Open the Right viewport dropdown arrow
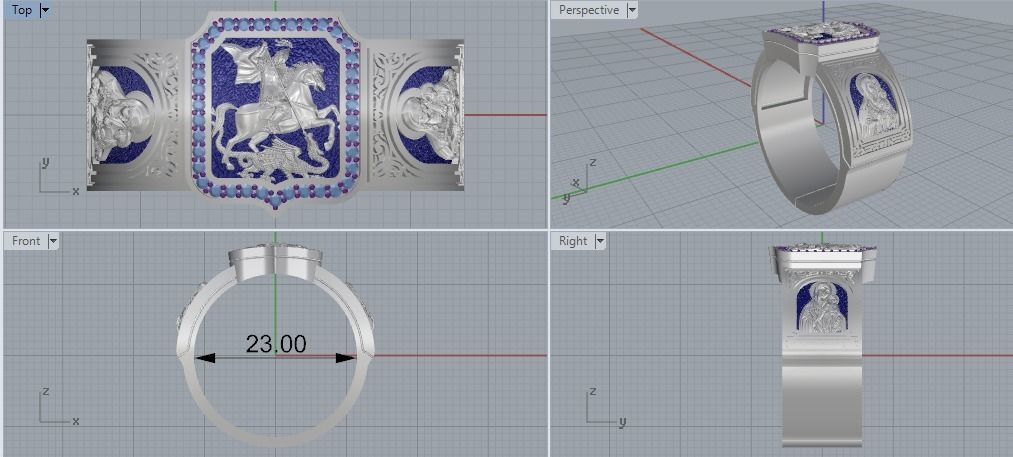Viewport: 1013px width, 457px height. (x=600, y=241)
